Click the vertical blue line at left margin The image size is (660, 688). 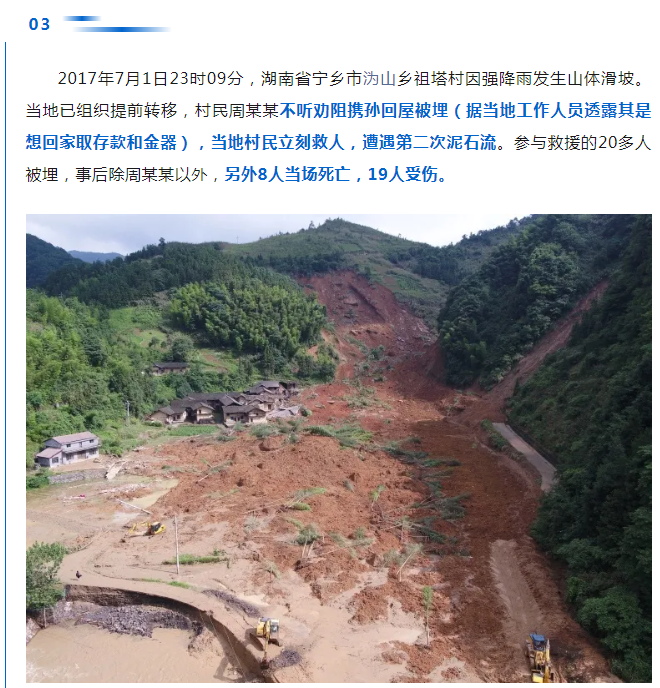(x=5, y=364)
